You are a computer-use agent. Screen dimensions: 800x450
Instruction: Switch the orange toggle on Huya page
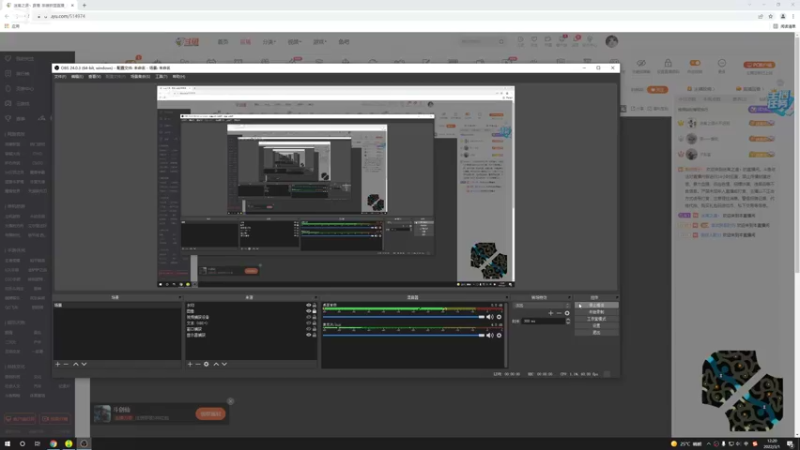pyautogui.click(x=695, y=63)
